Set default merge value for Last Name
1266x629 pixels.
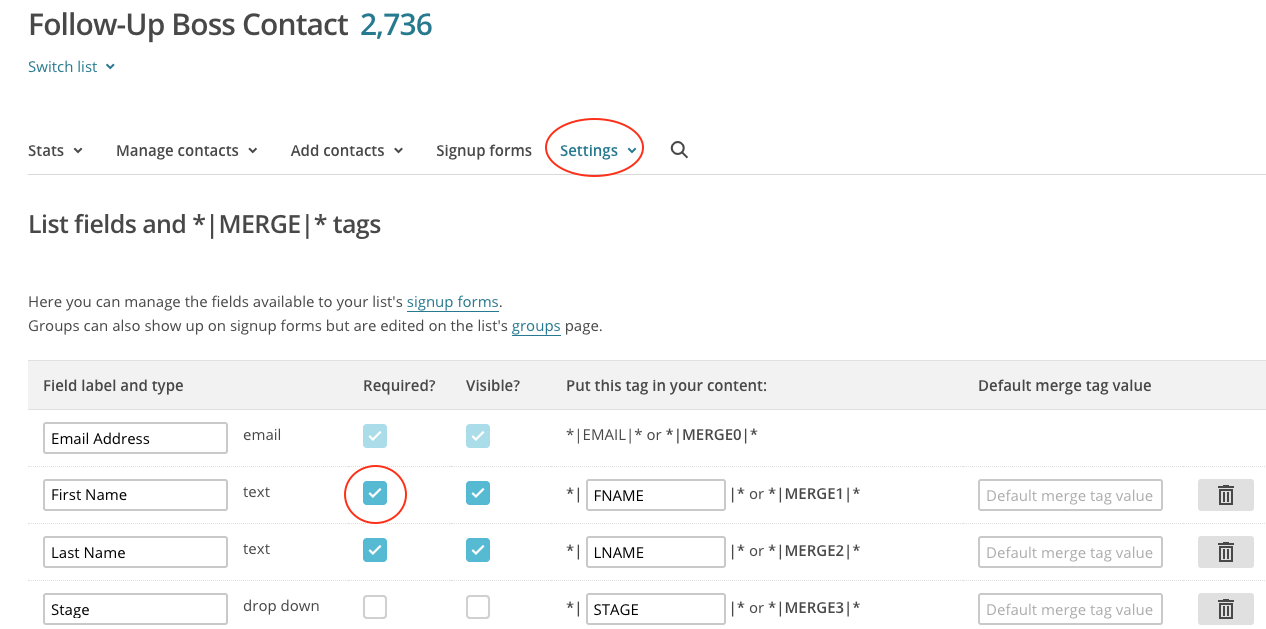click(1070, 552)
